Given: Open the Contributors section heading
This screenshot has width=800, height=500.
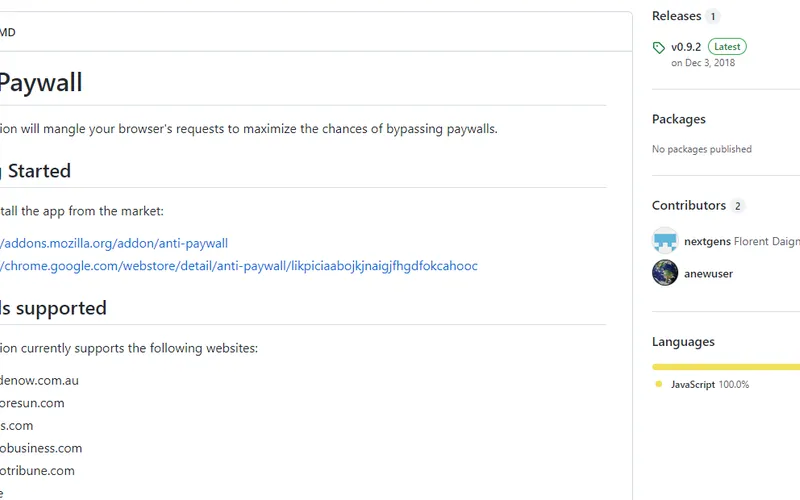Looking at the screenshot, I should click(x=689, y=205).
